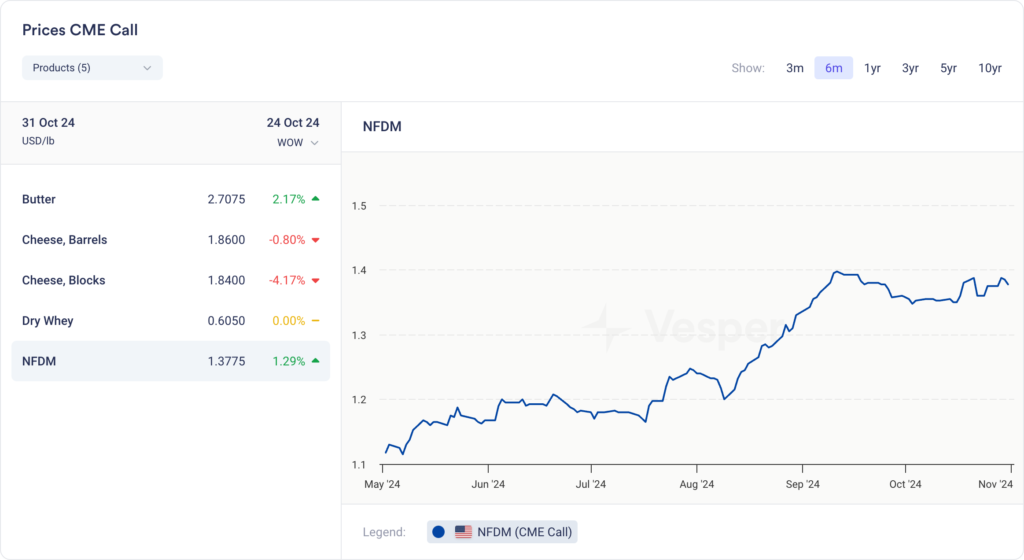Screen dimensions: 1024x560
Task: Switch chart range to 3m
Action: point(795,68)
